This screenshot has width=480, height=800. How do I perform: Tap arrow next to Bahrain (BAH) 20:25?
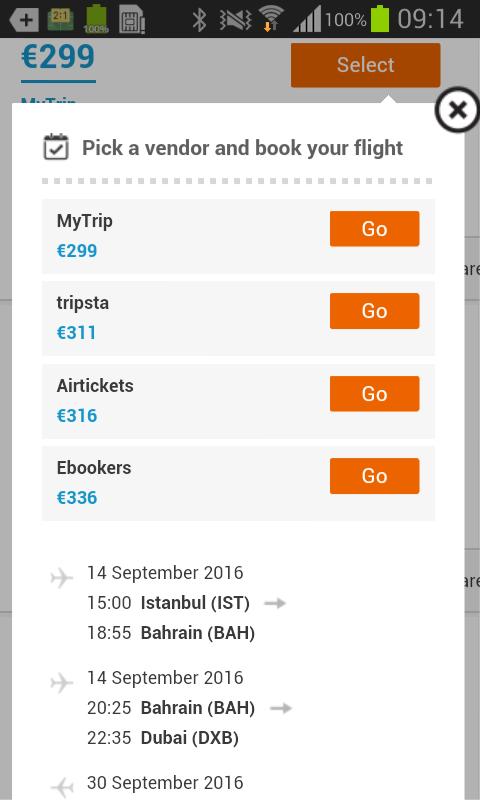[x=281, y=708]
